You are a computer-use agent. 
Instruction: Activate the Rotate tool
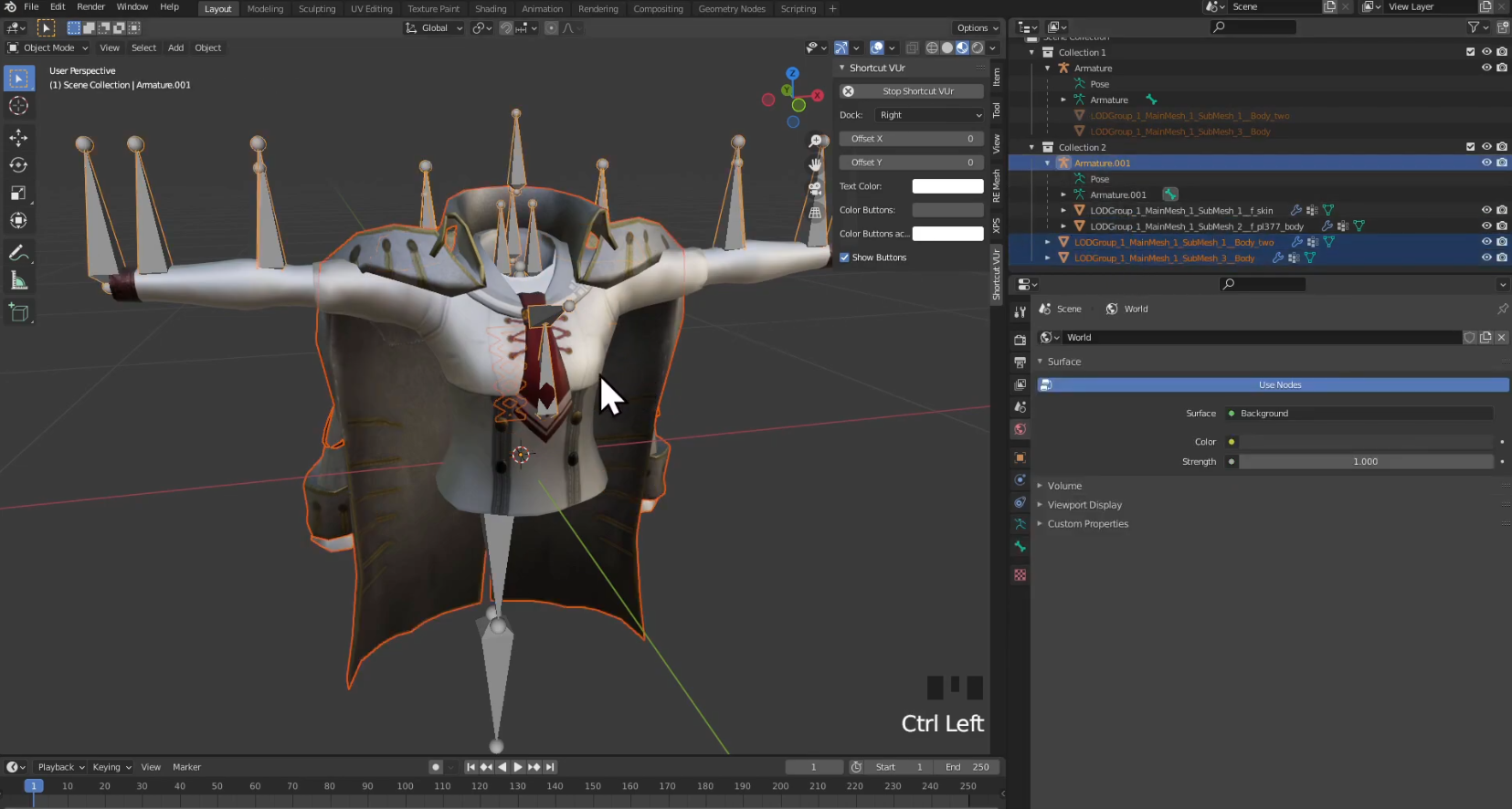tap(18, 165)
